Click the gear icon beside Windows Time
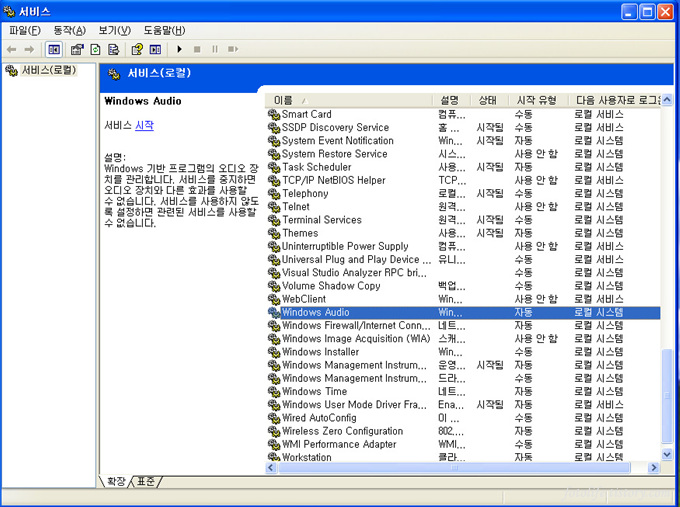 point(274,392)
